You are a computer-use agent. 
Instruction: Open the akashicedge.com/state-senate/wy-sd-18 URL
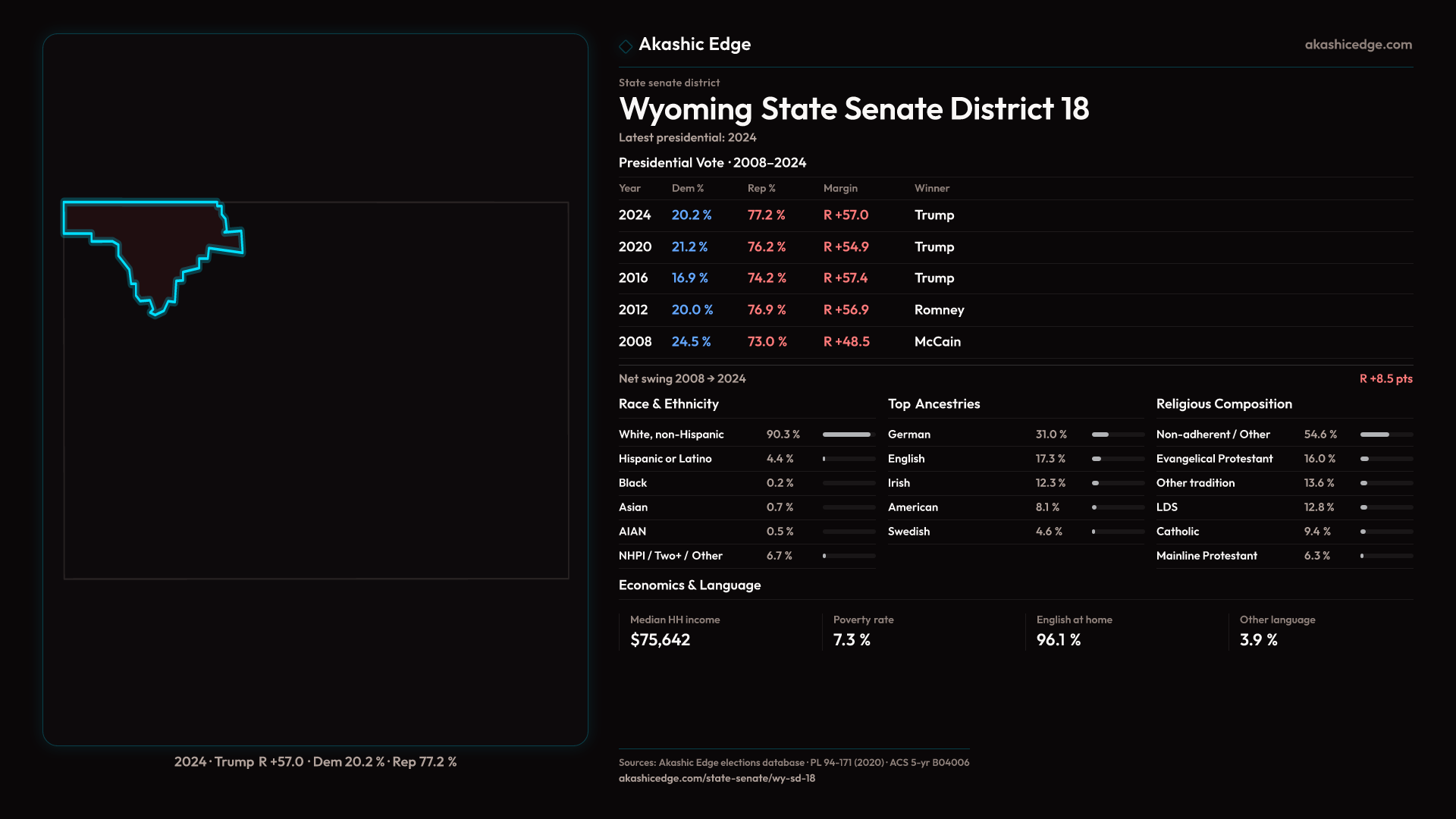(717, 778)
